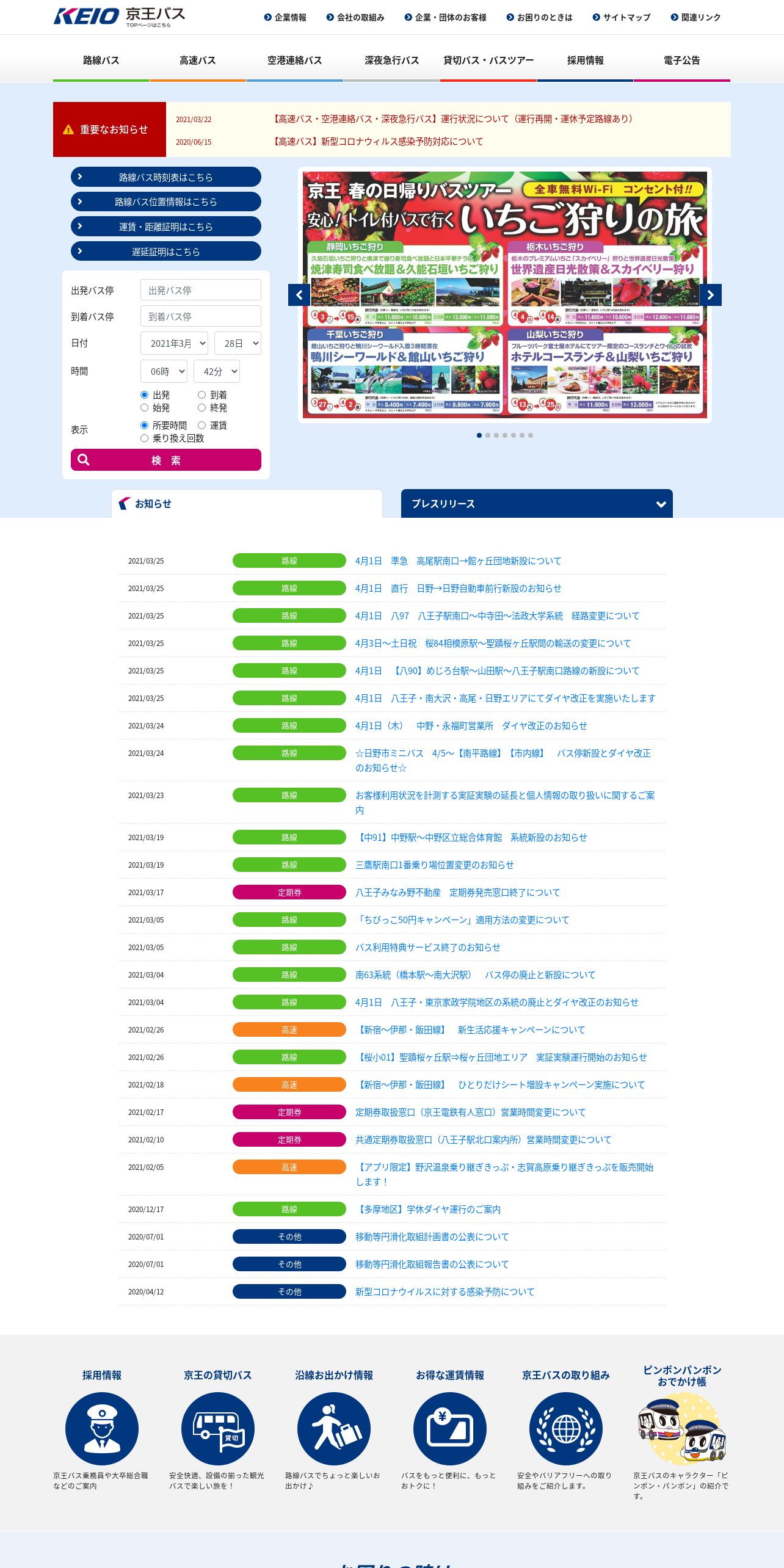Open the 28日 day dropdown
This screenshot has width=784, height=1568.
coord(238,343)
